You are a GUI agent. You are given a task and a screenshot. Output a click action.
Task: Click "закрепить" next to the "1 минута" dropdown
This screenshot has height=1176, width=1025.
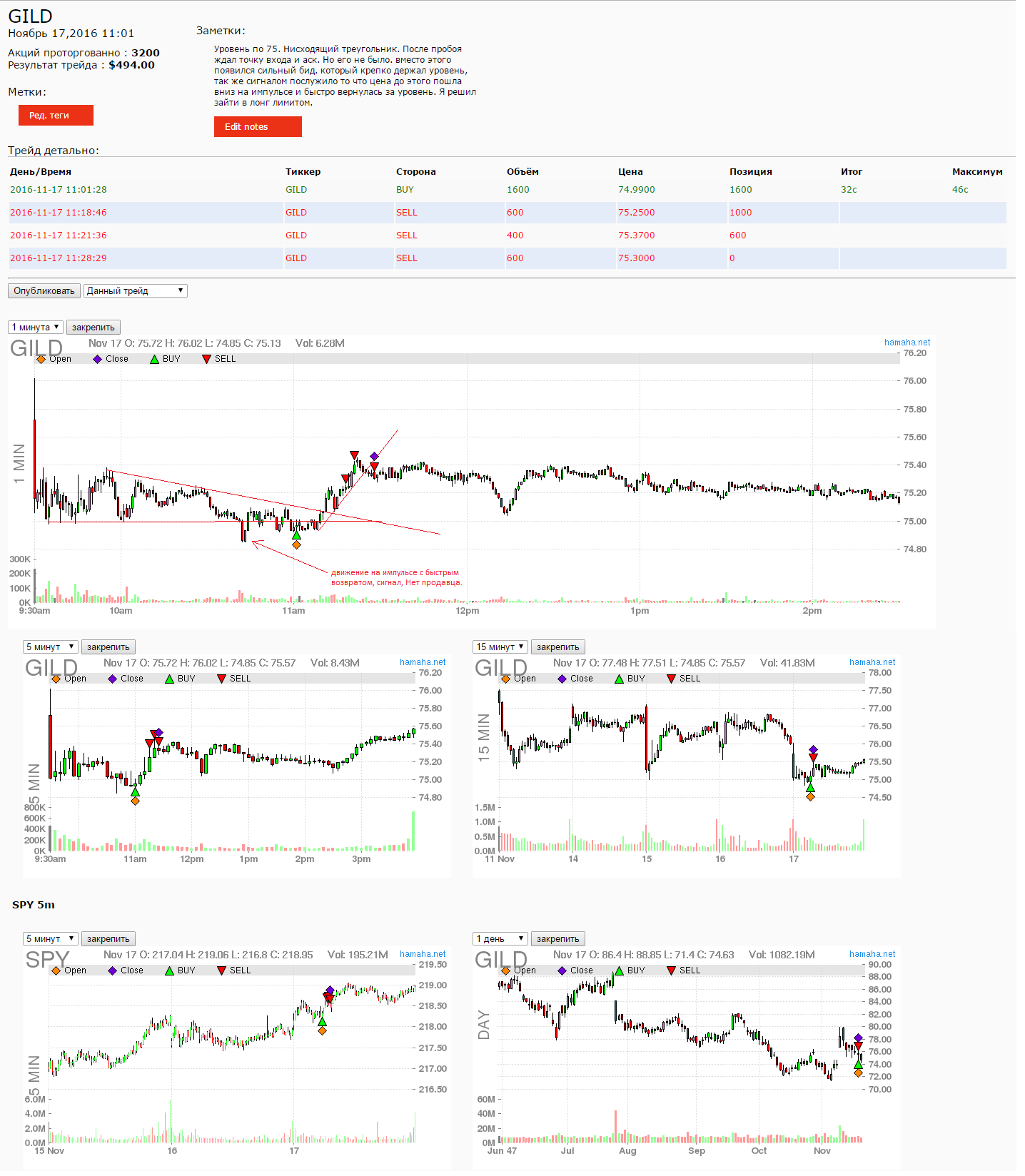click(x=94, y=327)
